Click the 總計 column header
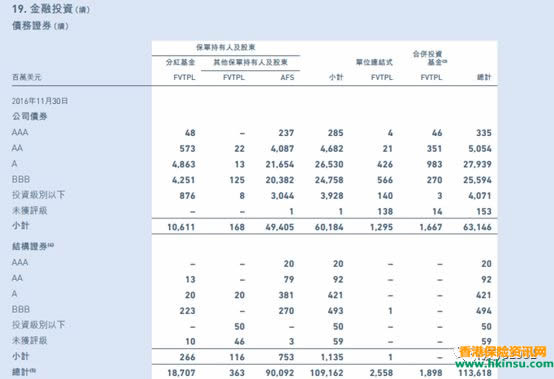554x379 pixels. click(x=484, y=77)
